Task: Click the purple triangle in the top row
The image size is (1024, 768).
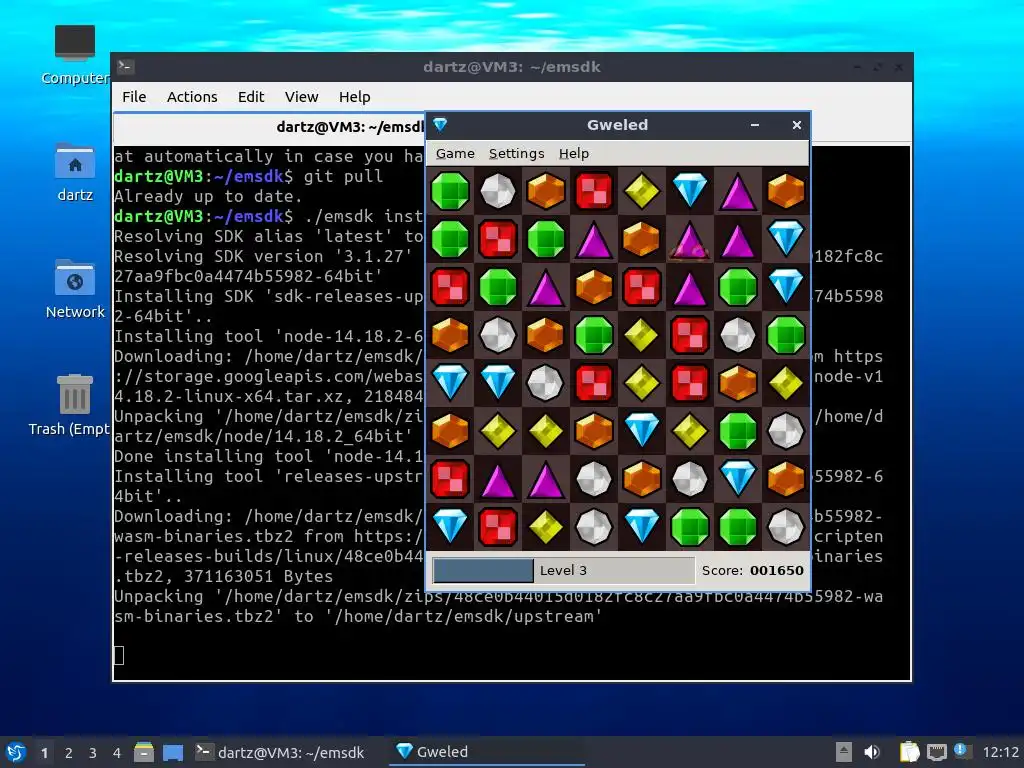Action: pos(737,191)
